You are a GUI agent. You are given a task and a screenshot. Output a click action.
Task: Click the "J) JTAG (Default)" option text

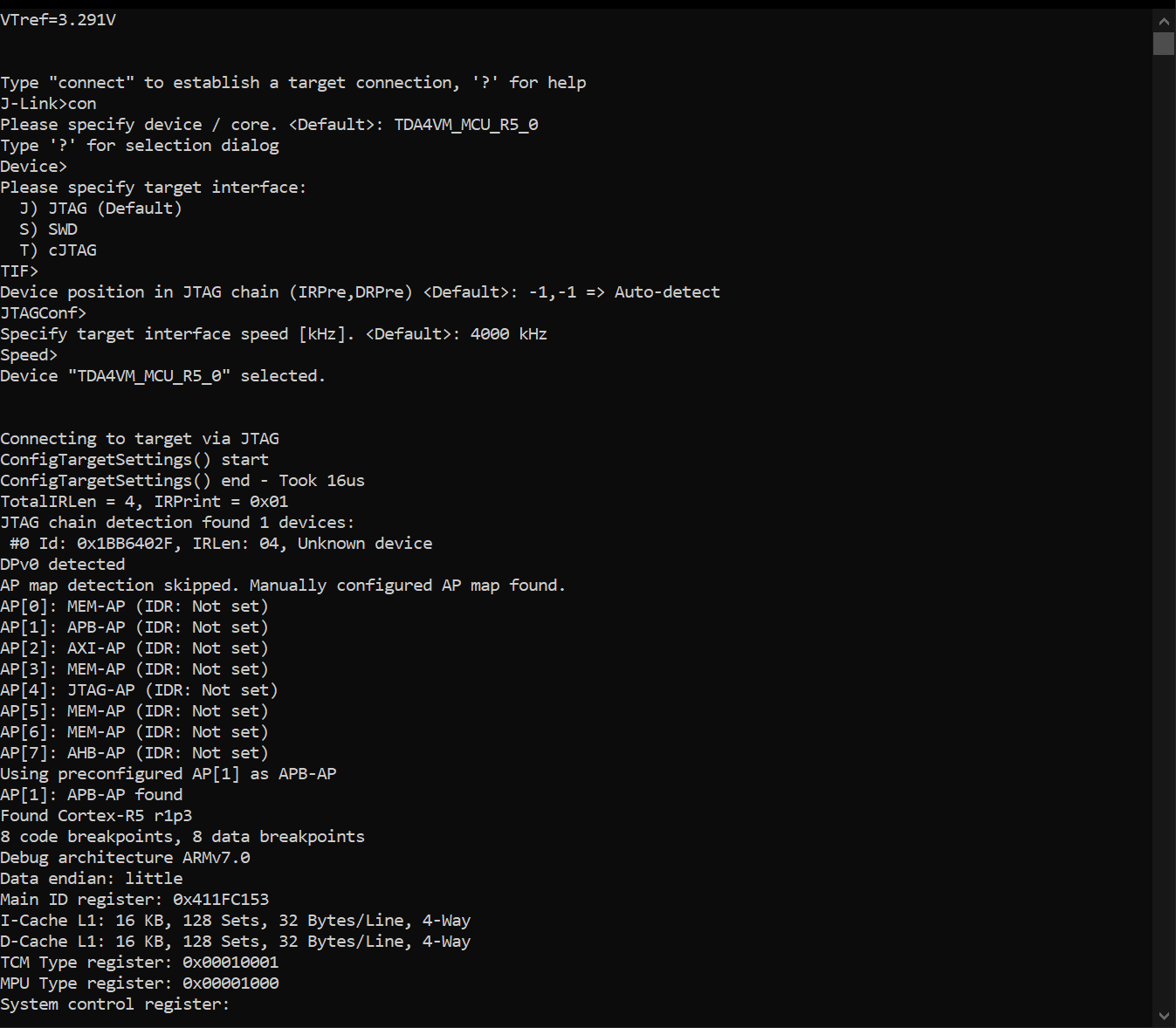(x=100, y=209)
